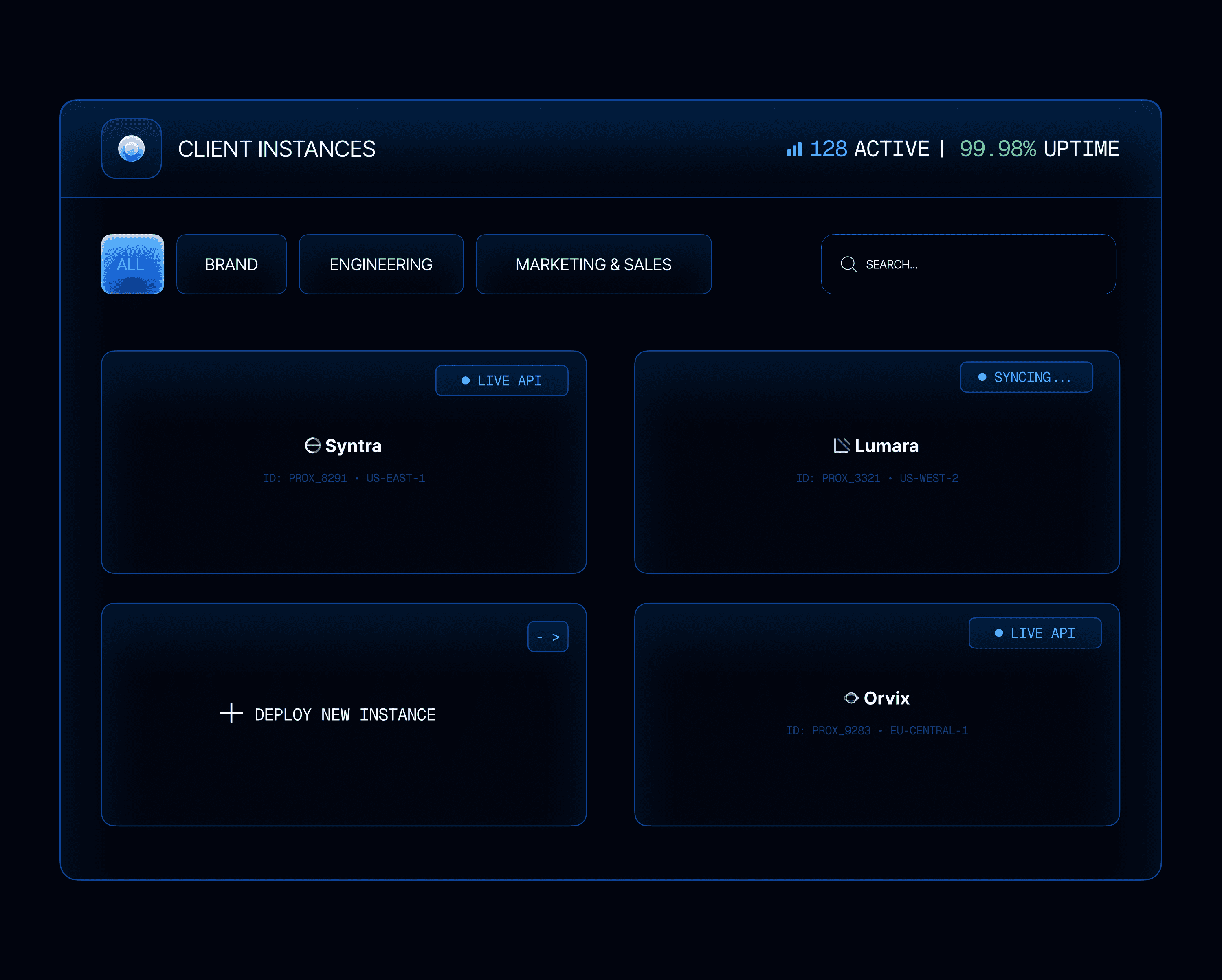Click the arrow badge on deploy card

coord(547,637)
